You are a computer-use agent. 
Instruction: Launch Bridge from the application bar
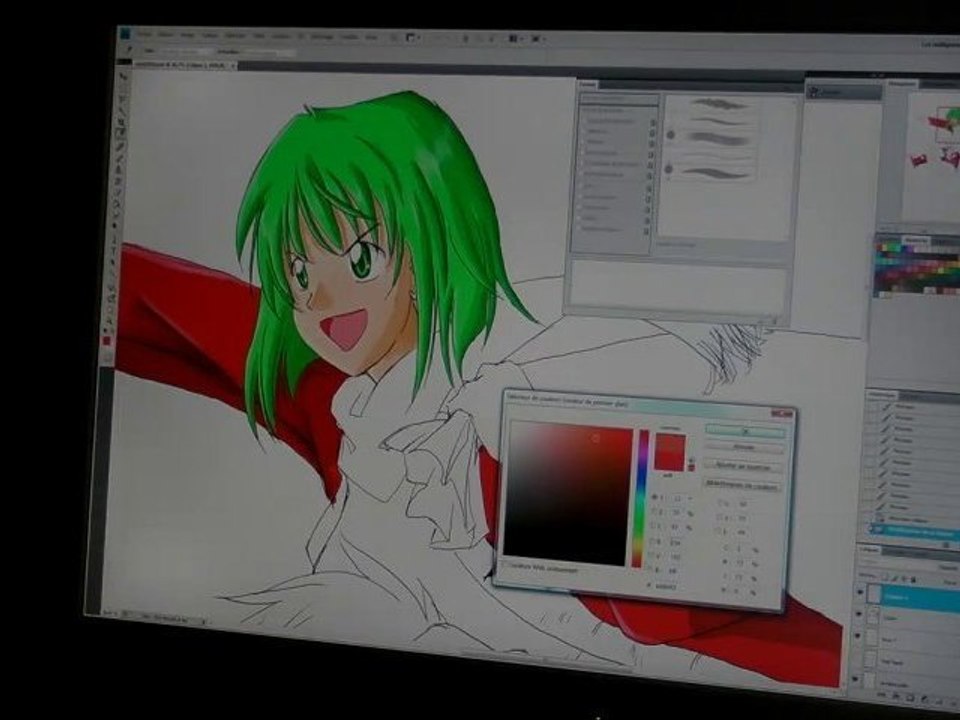point(395,37)
